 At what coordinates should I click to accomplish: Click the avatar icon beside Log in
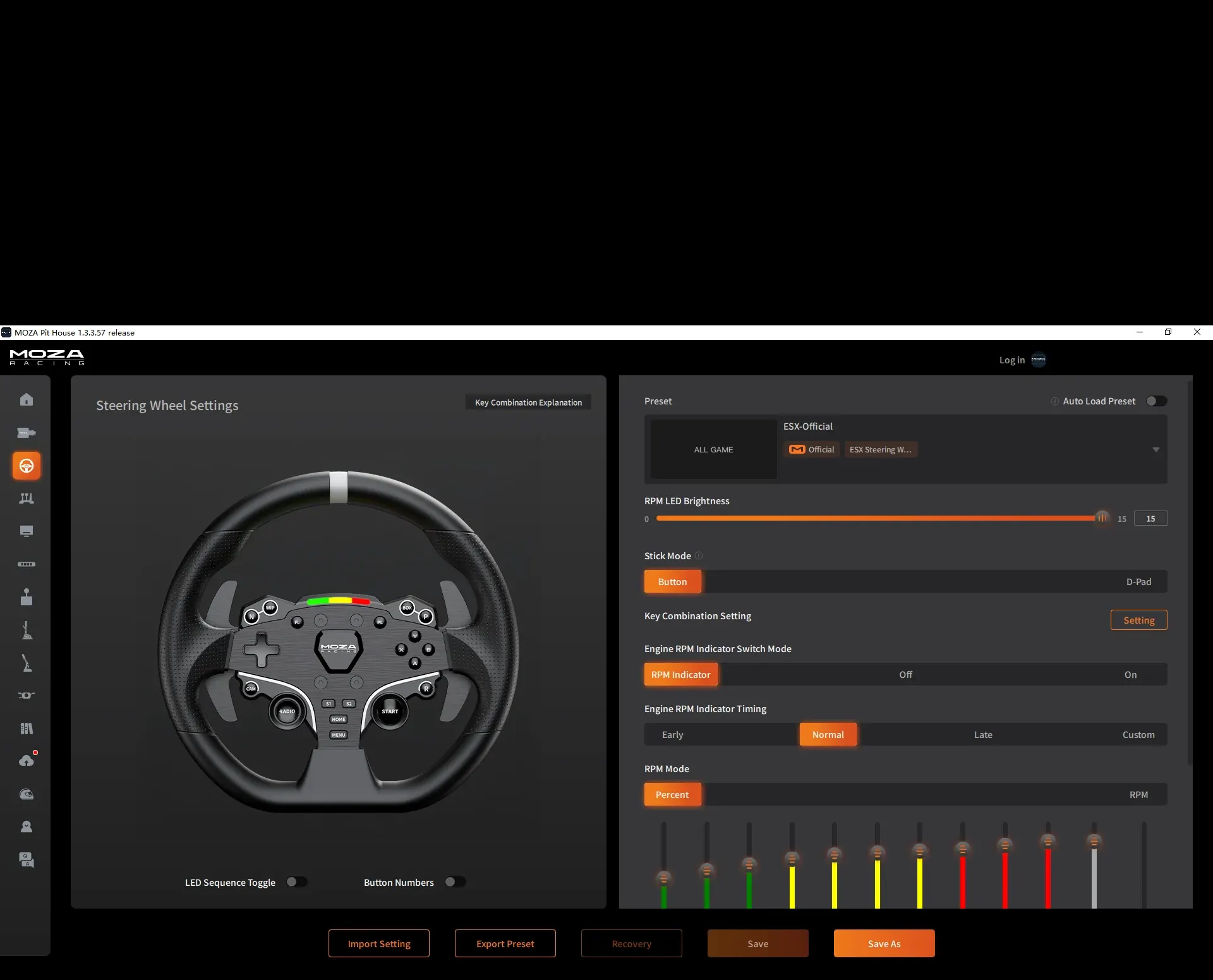click(1039, 360)
